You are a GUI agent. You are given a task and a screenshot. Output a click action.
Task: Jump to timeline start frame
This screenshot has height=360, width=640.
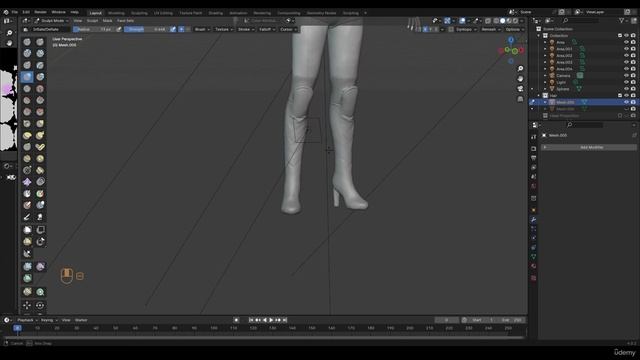point(251,320)
